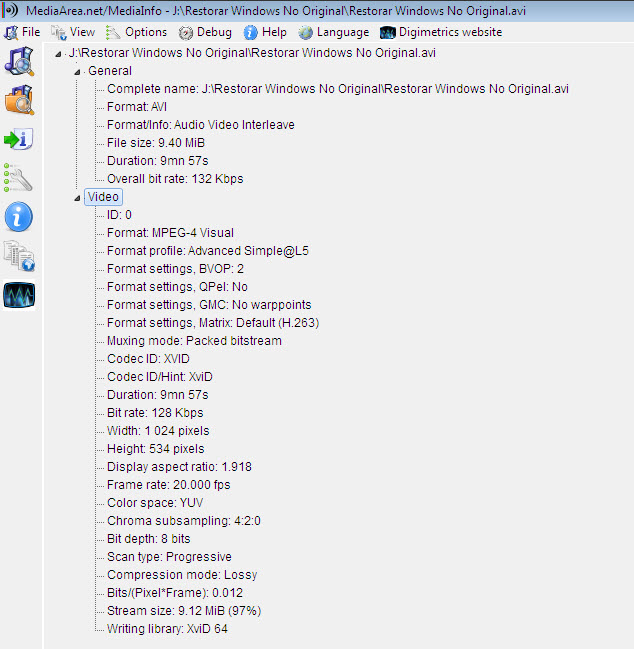Select 'Compression mode: Lossy' row
The image size is (634, 649).
point(182,575)
